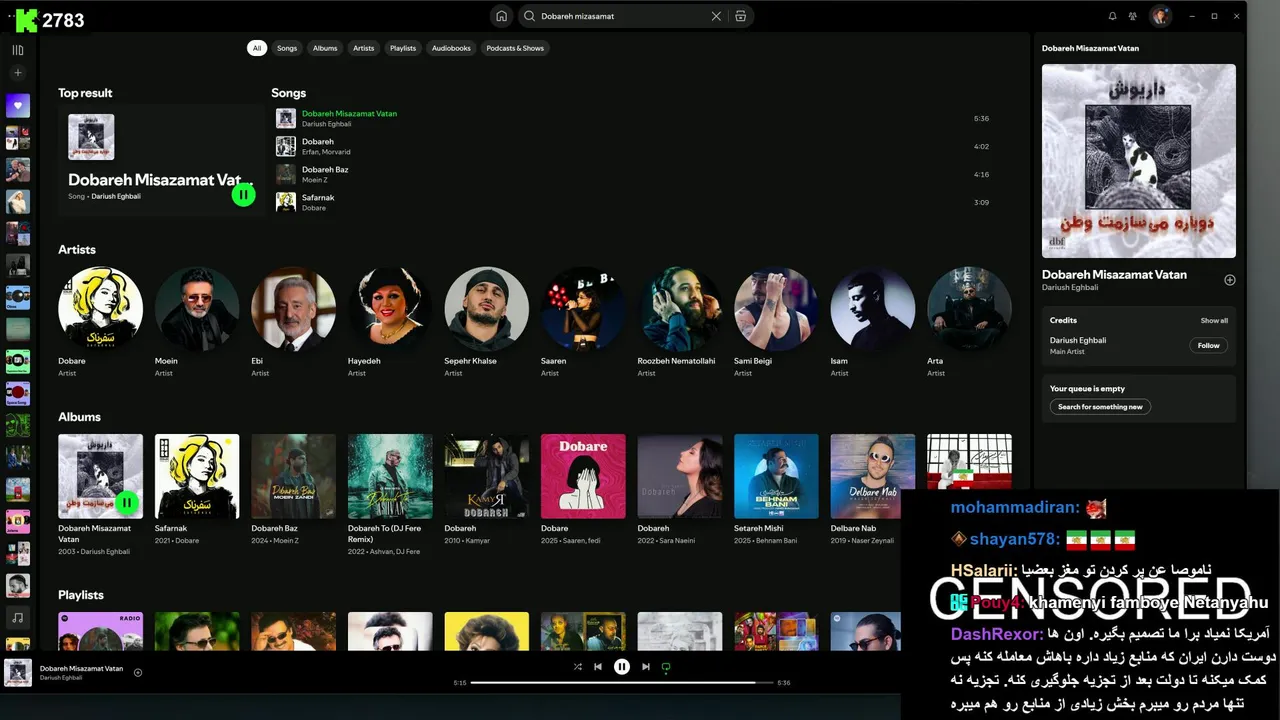
Task: Select song Dobareh Baz by Moein Z
Action: pos(632,174)
